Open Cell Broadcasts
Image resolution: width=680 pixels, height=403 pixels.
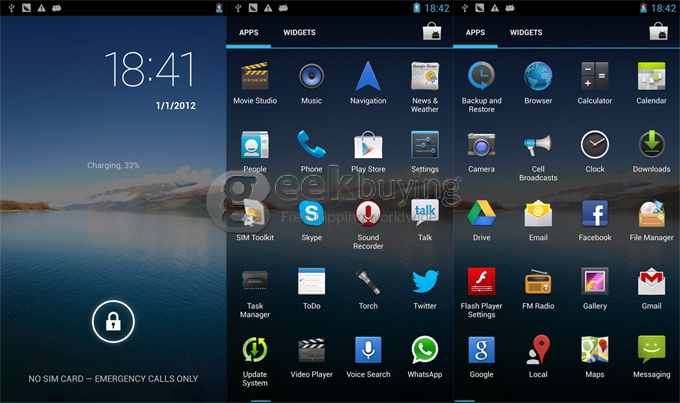[x=538, y=145]
